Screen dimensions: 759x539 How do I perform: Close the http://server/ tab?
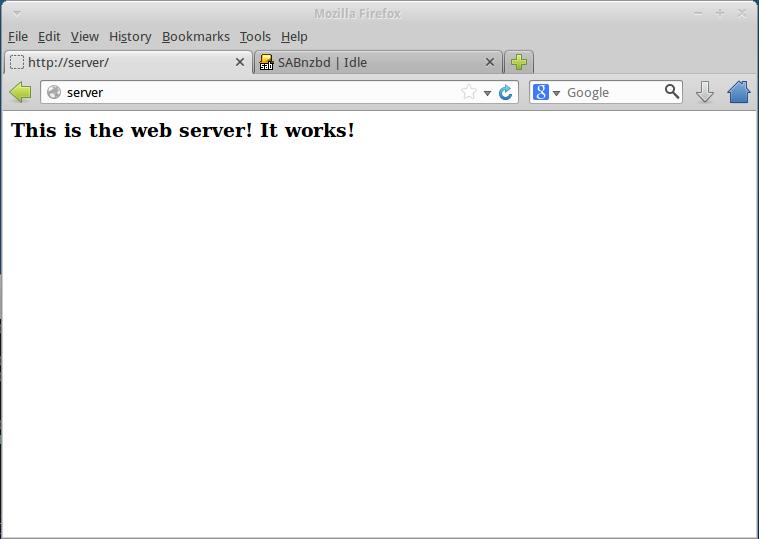coord(240,62)
